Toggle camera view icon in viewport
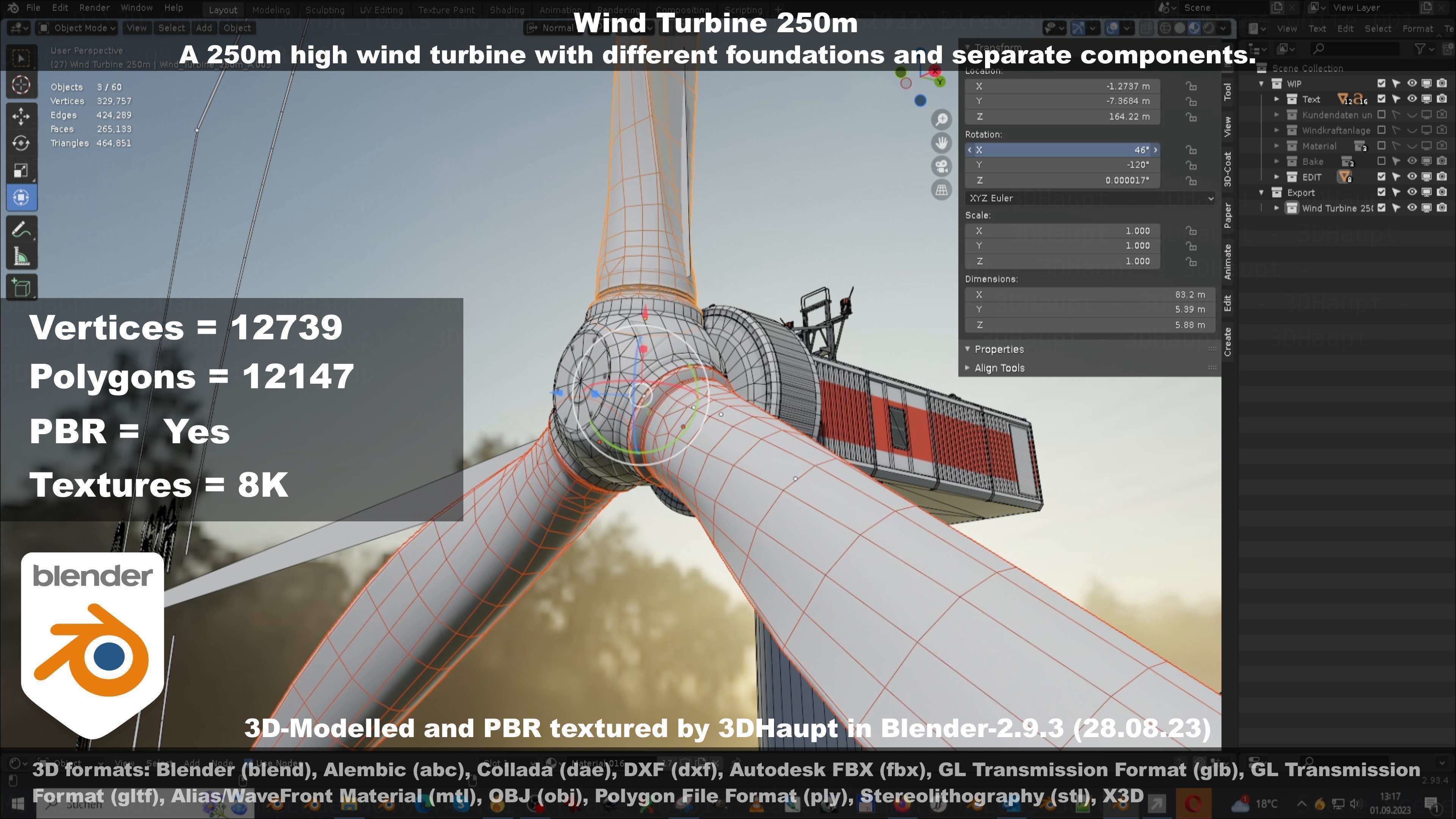Screen dimensions: 1456x819 (941, 166)
